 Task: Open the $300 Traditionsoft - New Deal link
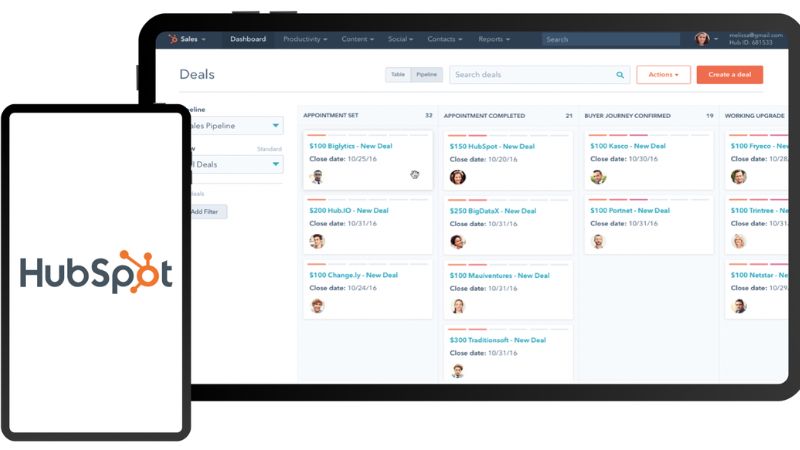pos(497,340)
